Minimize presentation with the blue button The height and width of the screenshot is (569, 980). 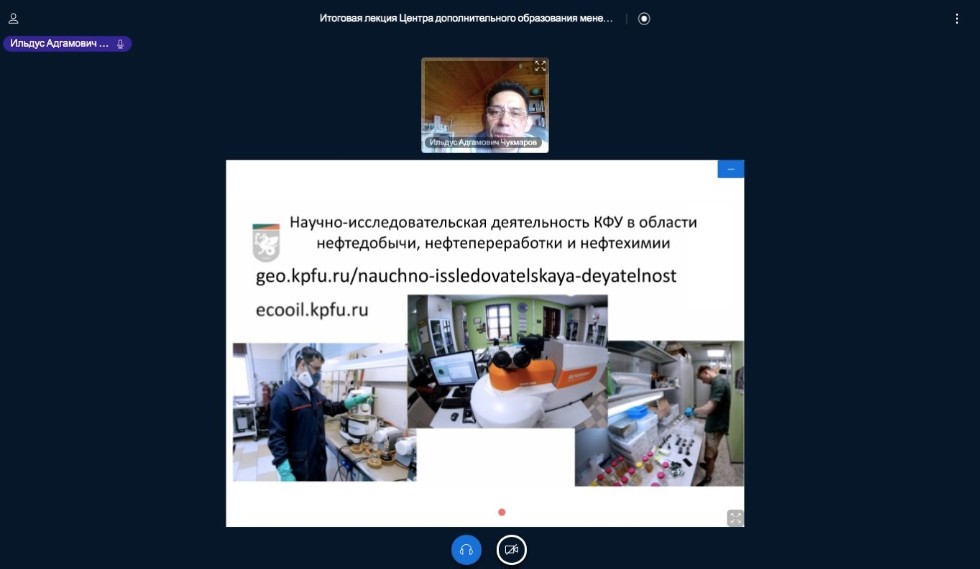pyautogui.click(x=730, y=169)
